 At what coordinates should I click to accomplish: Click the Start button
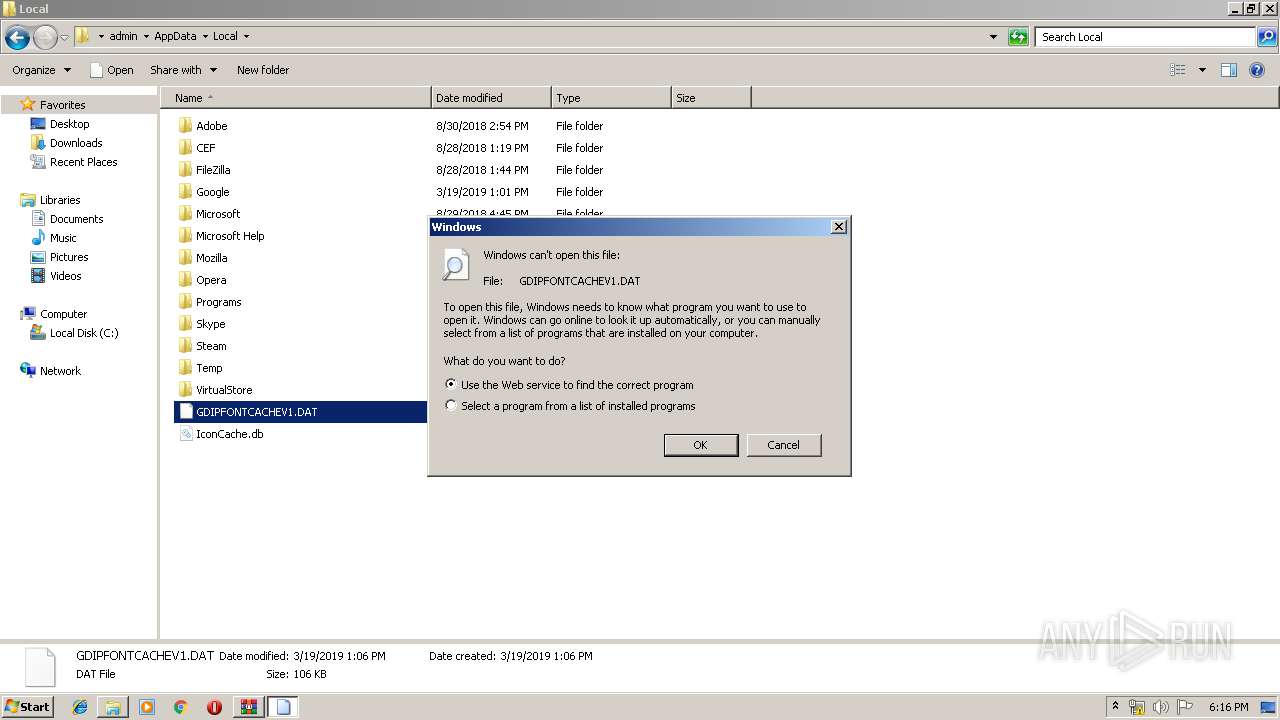pyautogui.click(x=28, y=707)
